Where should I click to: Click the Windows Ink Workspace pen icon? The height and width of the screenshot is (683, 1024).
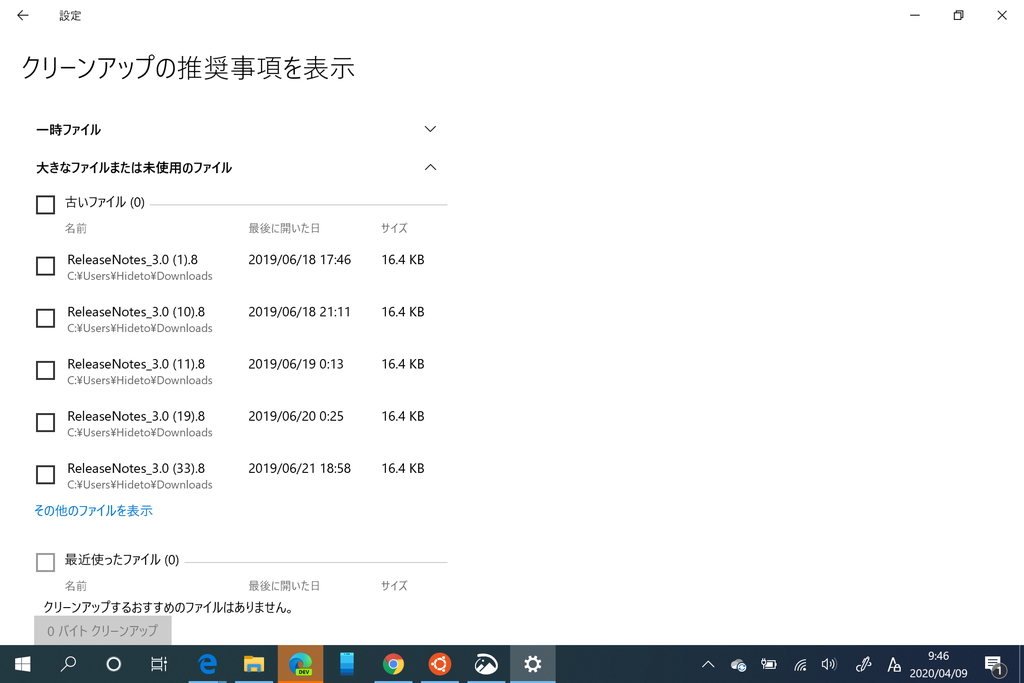click(x=862, y=663)
